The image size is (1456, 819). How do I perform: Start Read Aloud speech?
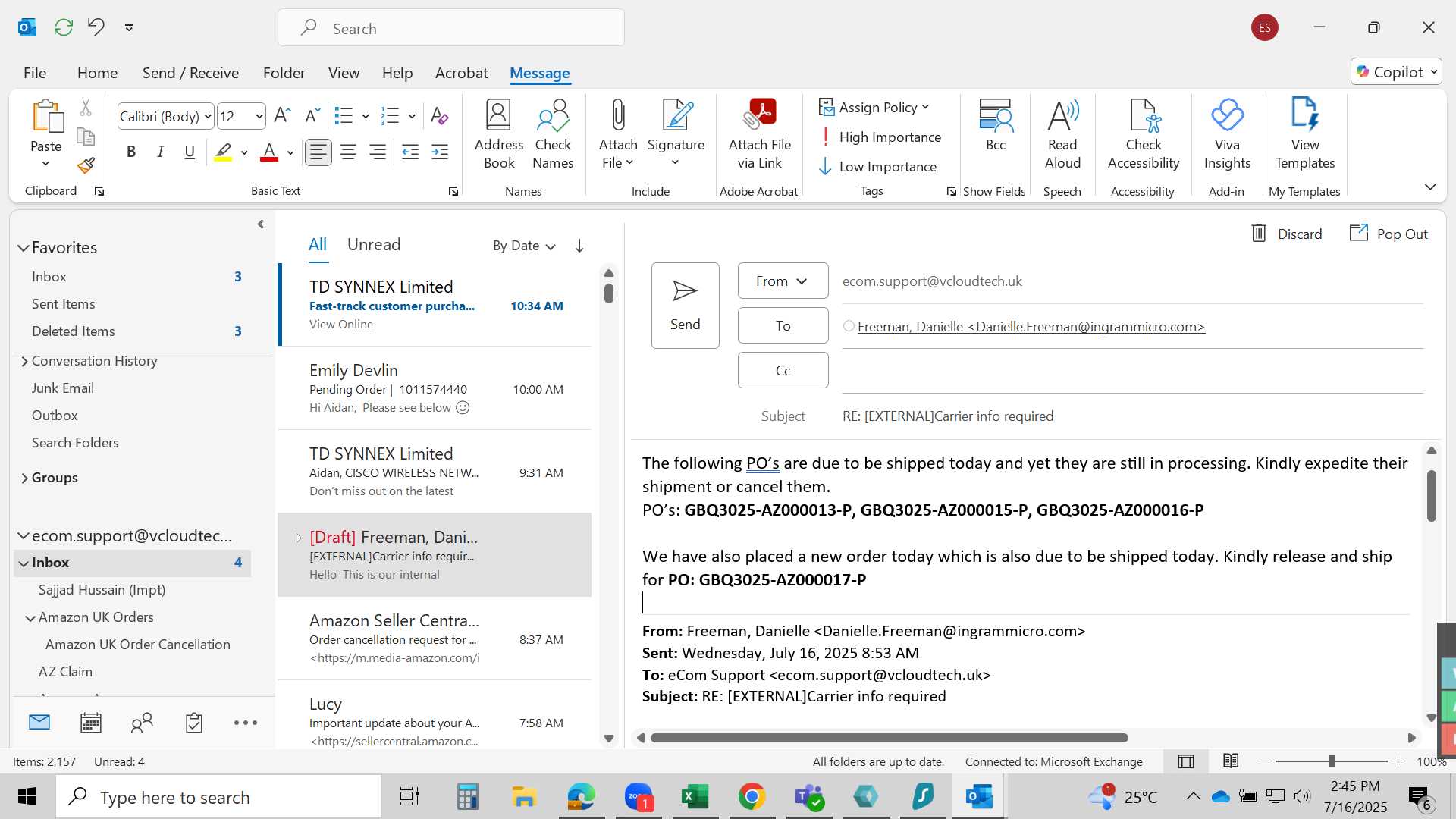1062,135
